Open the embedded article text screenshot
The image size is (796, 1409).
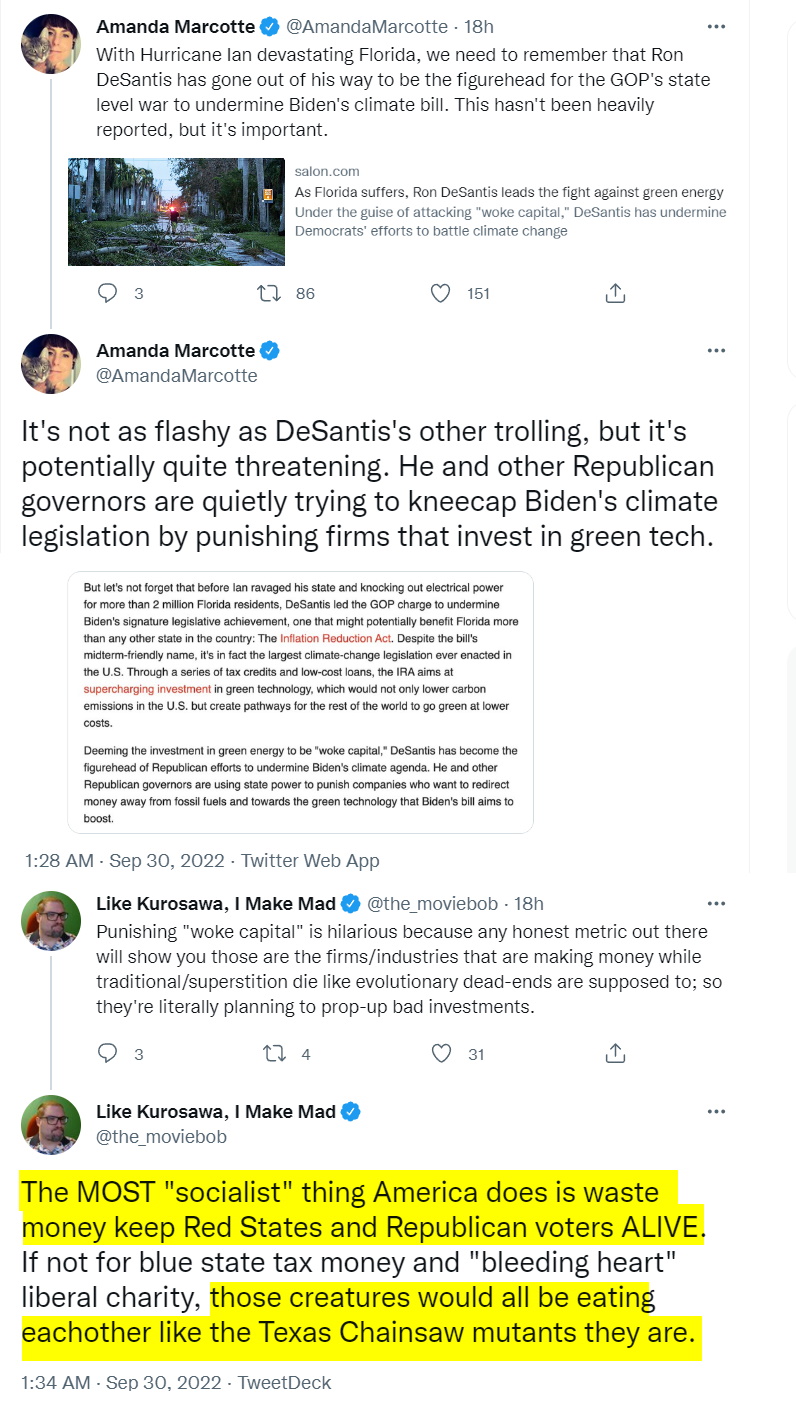click(300, 702)
